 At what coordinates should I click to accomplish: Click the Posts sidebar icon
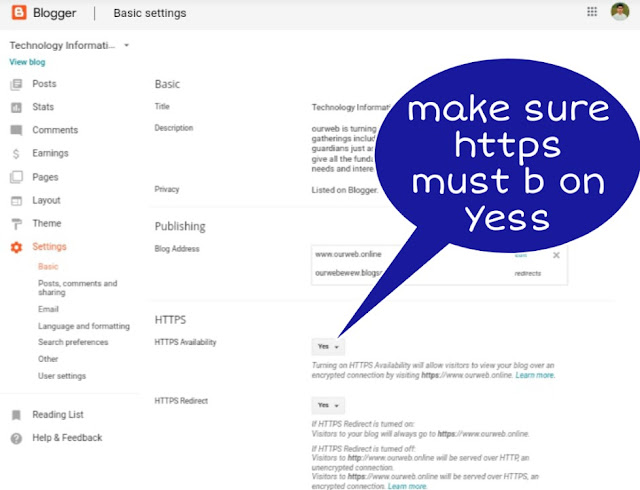click(x=16, y=84)
